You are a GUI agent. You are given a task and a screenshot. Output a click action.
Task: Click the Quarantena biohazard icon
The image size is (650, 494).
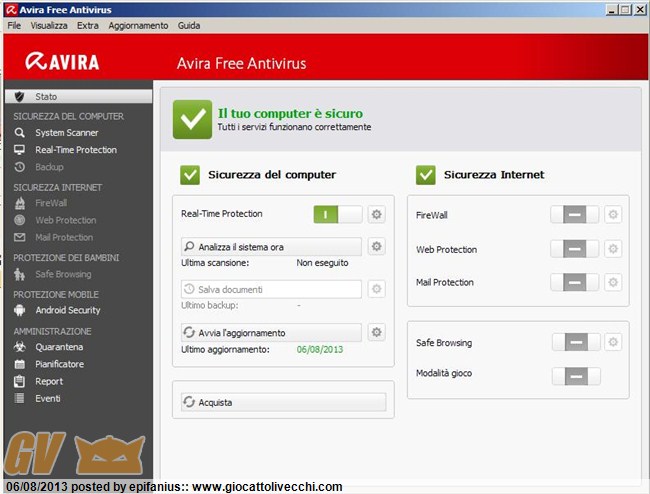click(x=19, y=347)
